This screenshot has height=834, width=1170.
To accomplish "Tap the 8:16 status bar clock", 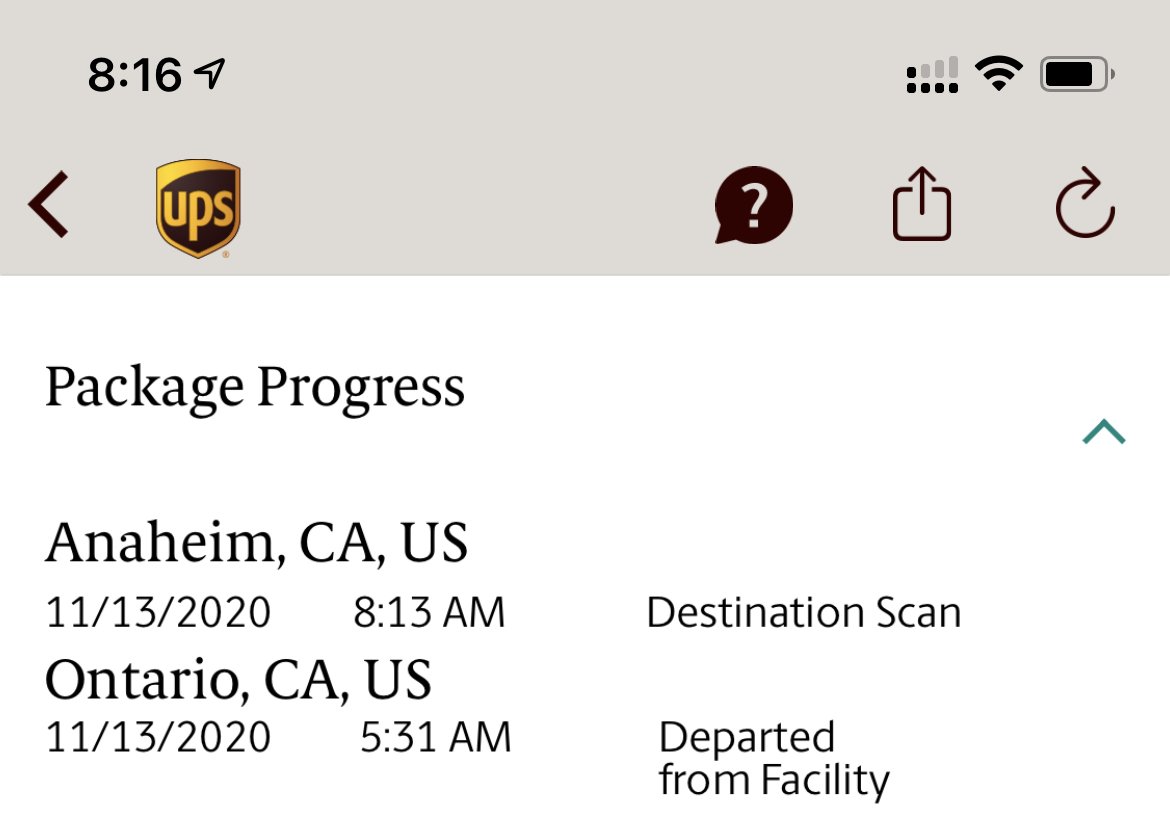I will (x=134, y=74).
